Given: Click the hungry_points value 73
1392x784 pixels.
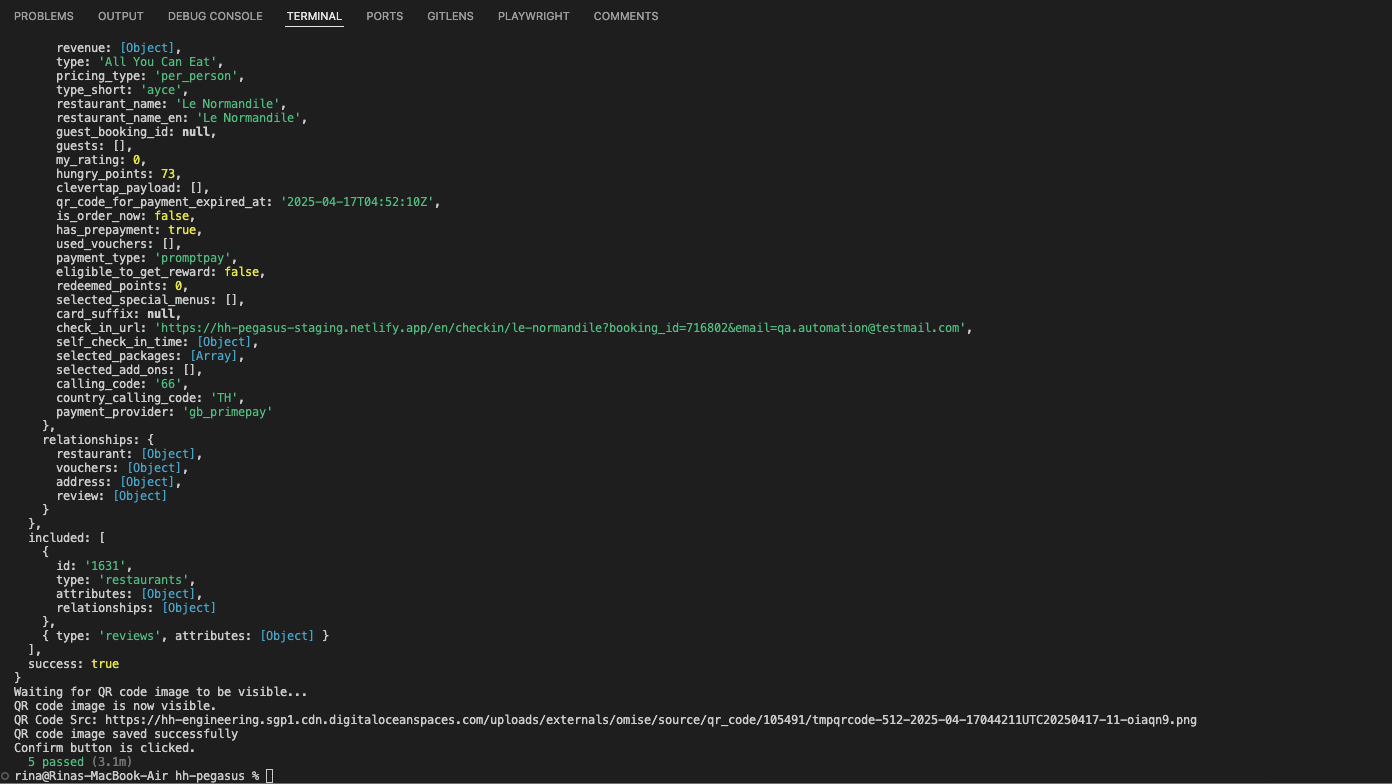Looking at the screenshot, I should tap(168, 174).
